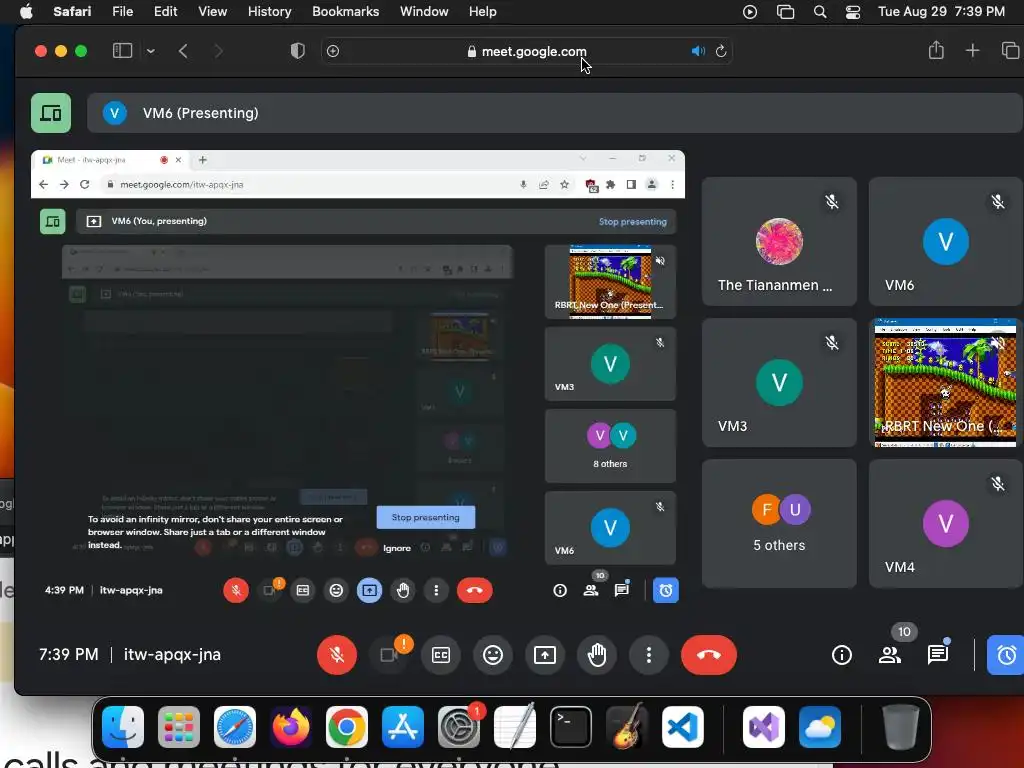Open meeting info icon in the shared toolbar
Viewport: 1024px width, 768px height.
[x=560, y=590]
